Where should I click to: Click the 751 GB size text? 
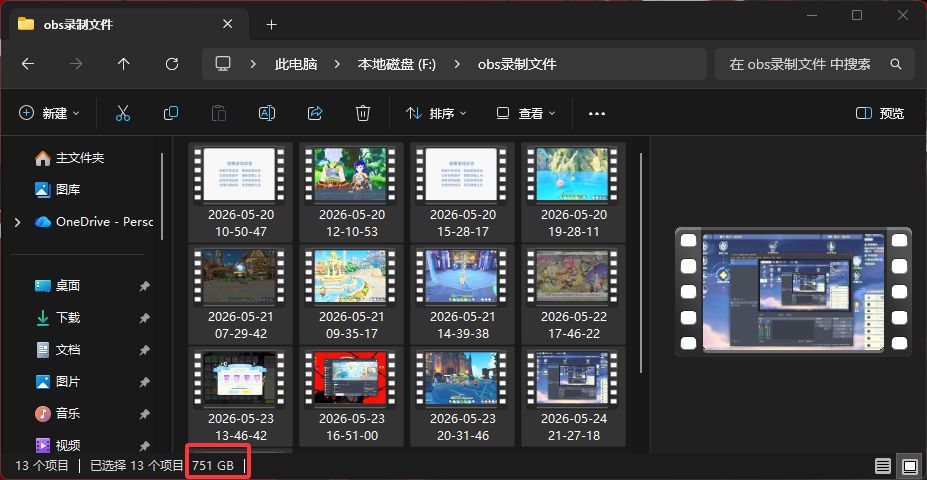coord(212,465)
